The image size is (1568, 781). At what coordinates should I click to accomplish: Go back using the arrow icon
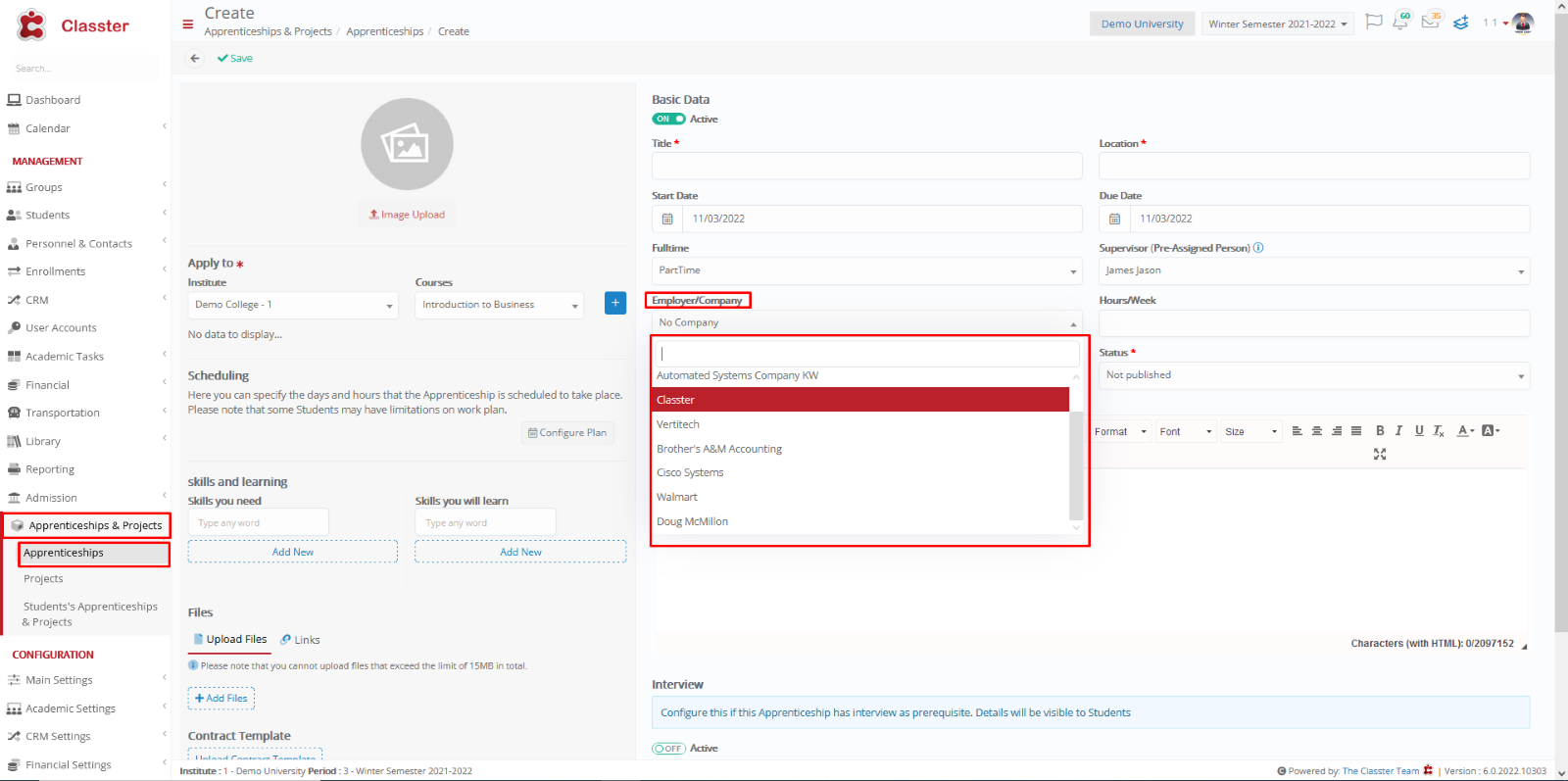(x=195, y=59)
